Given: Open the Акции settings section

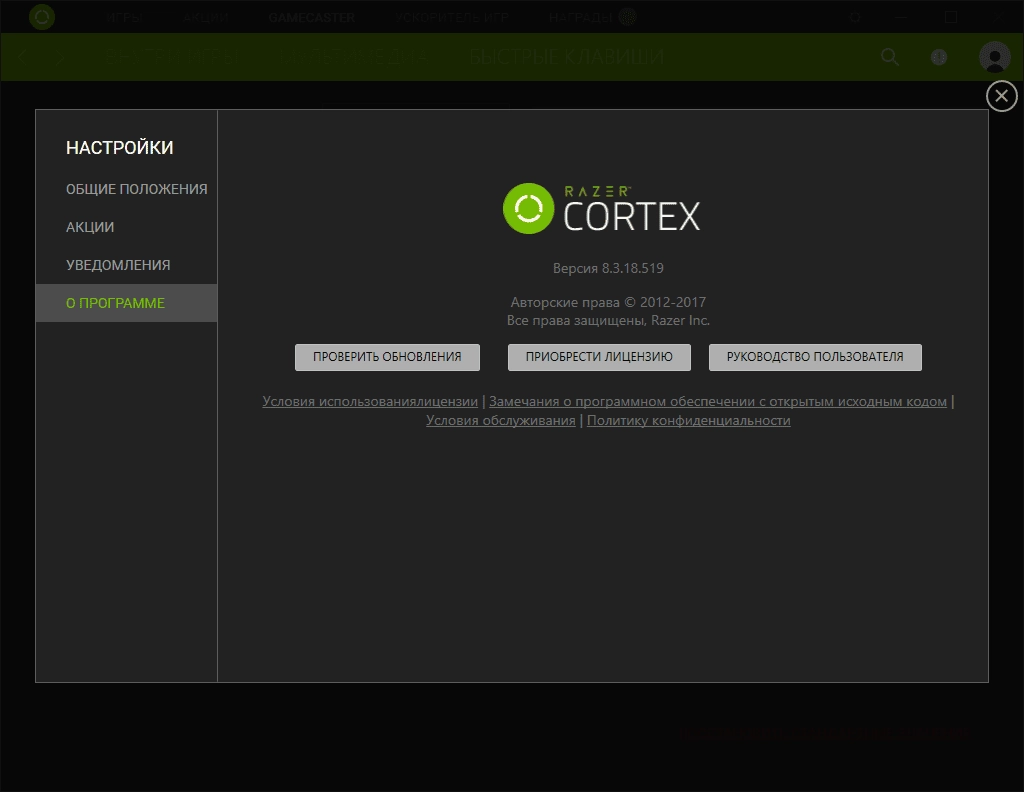Looking at the screenshot, I should tap(90, 227).
